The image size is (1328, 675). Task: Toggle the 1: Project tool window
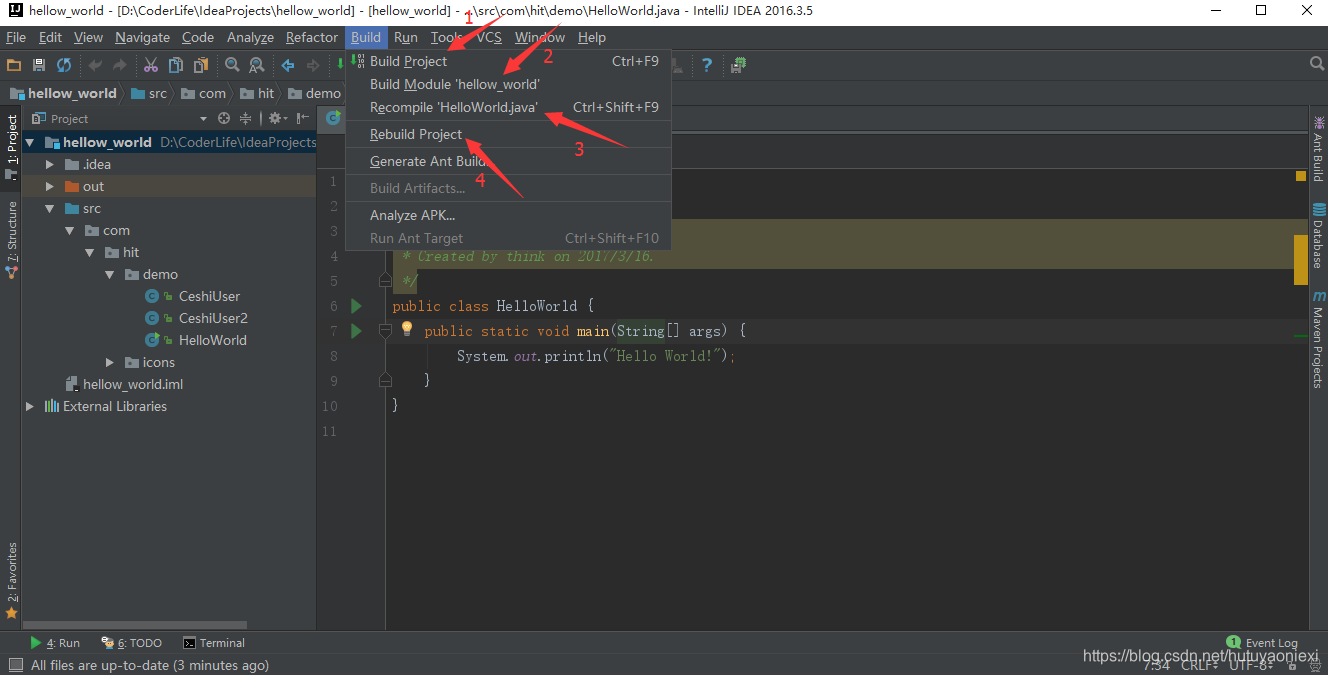pyautogui.click(x=11, y=146)
